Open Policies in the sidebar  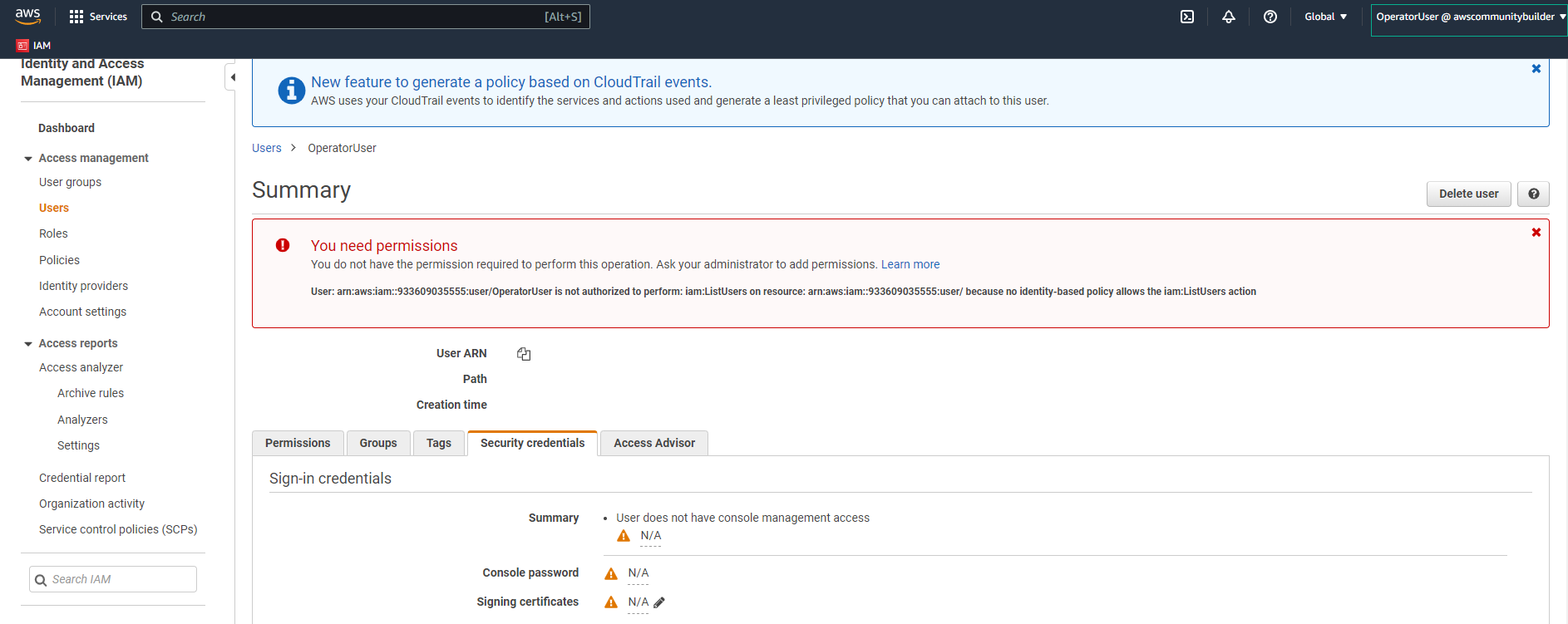59,260
